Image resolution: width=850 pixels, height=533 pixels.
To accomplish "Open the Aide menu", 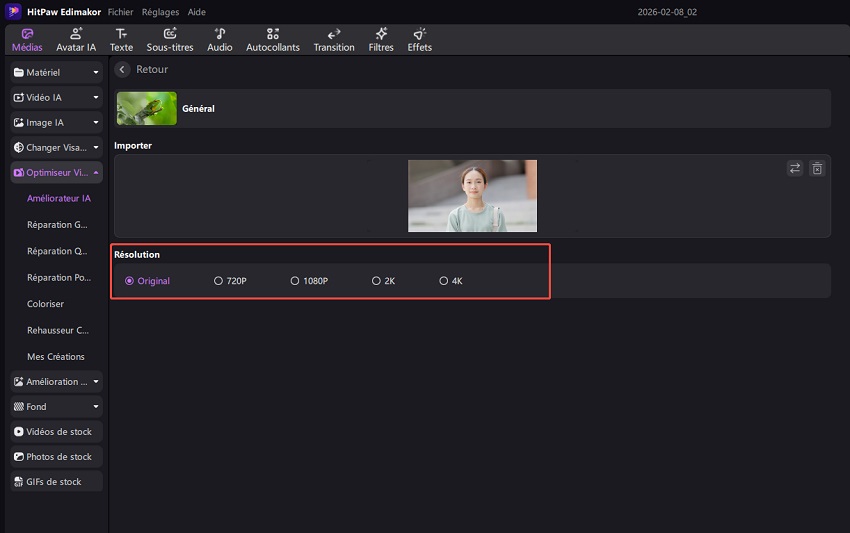I will click(x=196, y=12).
